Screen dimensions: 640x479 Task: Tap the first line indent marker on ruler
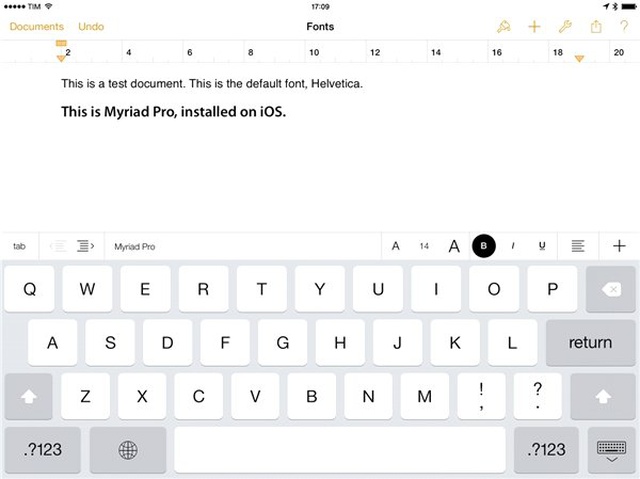click(61, 43)
